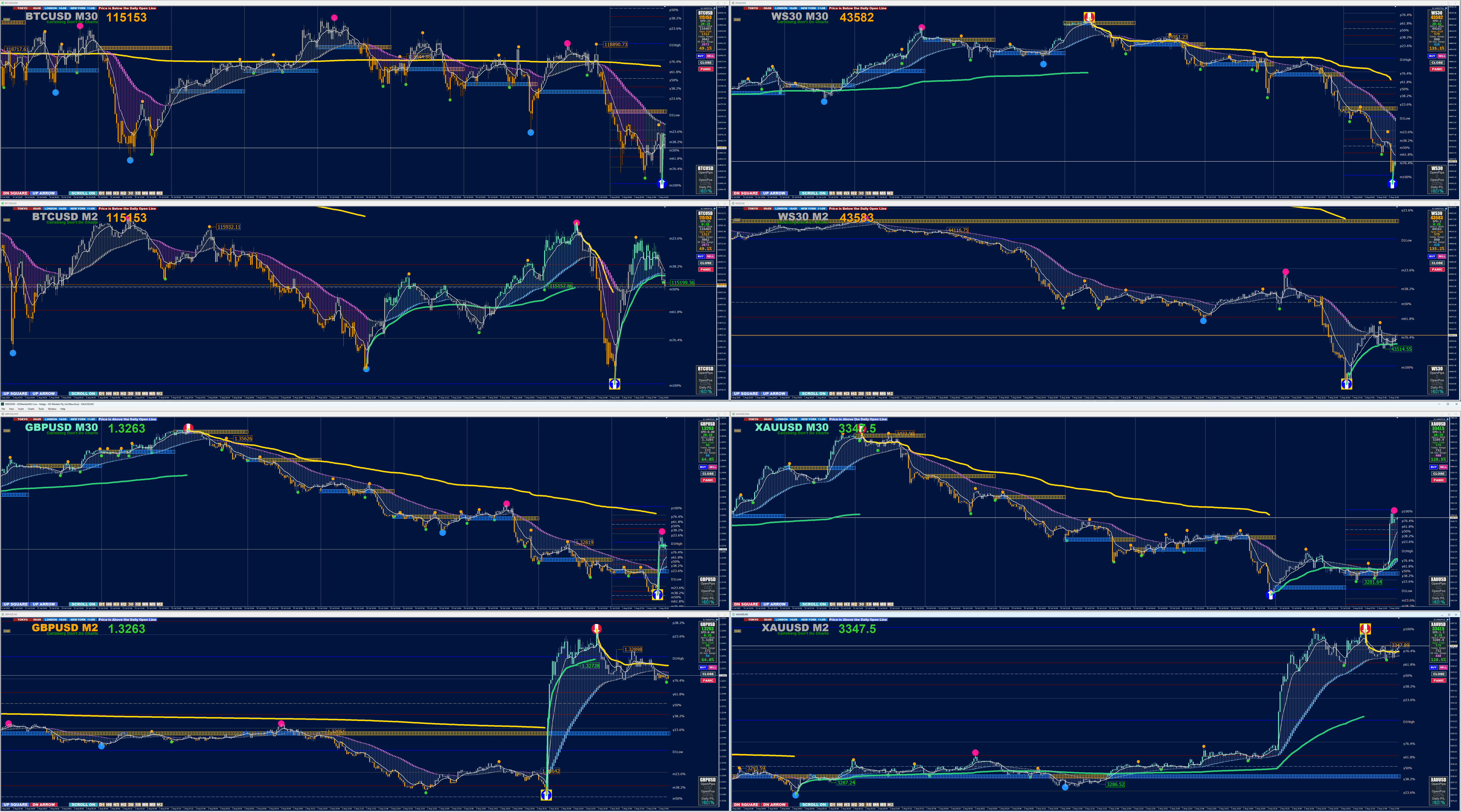This screenshot has height=812, width=1461.
Task: Switch BTCUSD M30 chart to H6 timeframe
Action: click(109, 193)
